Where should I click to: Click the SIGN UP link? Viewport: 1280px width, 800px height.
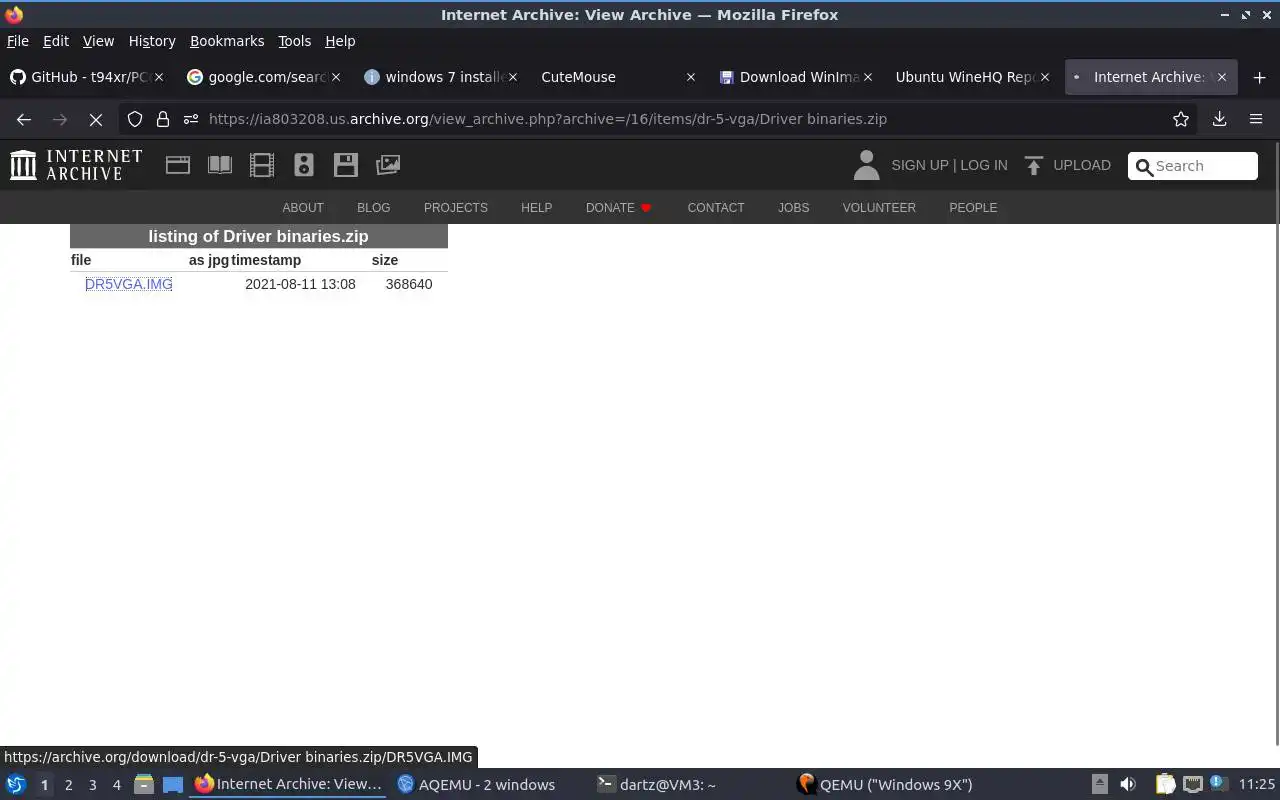(919, 165)
